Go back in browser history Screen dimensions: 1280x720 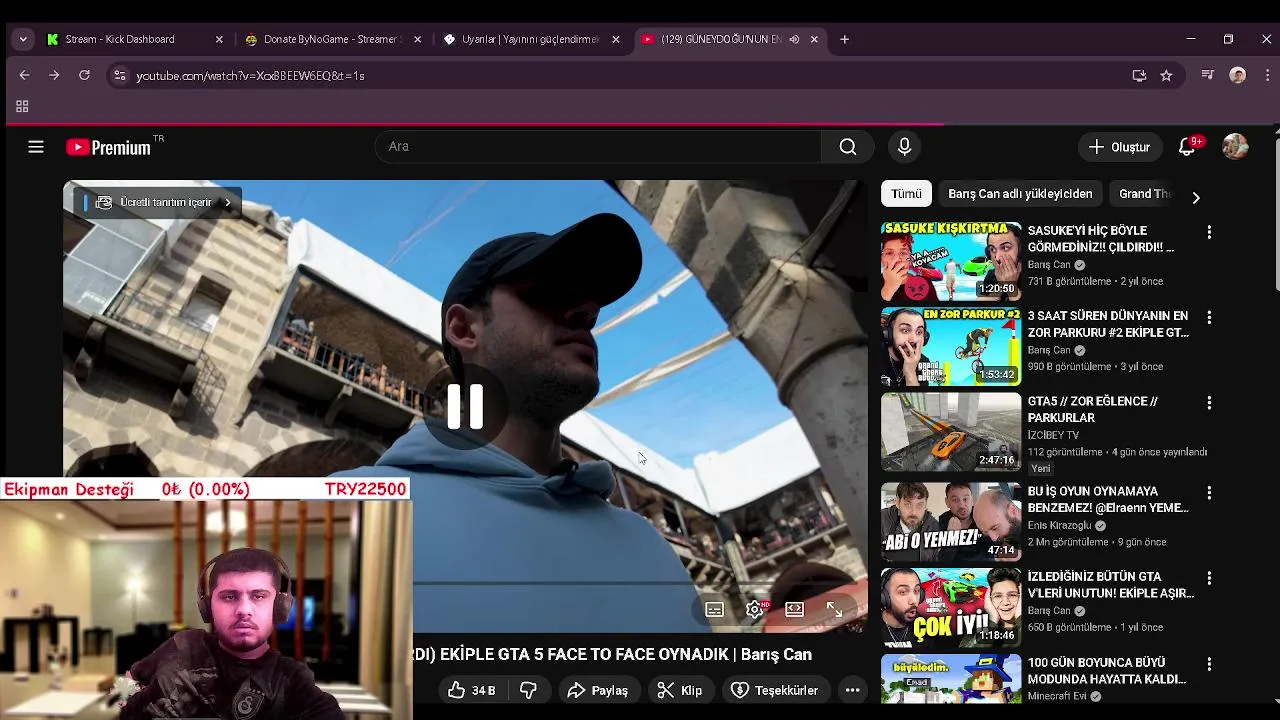point(25,75)
